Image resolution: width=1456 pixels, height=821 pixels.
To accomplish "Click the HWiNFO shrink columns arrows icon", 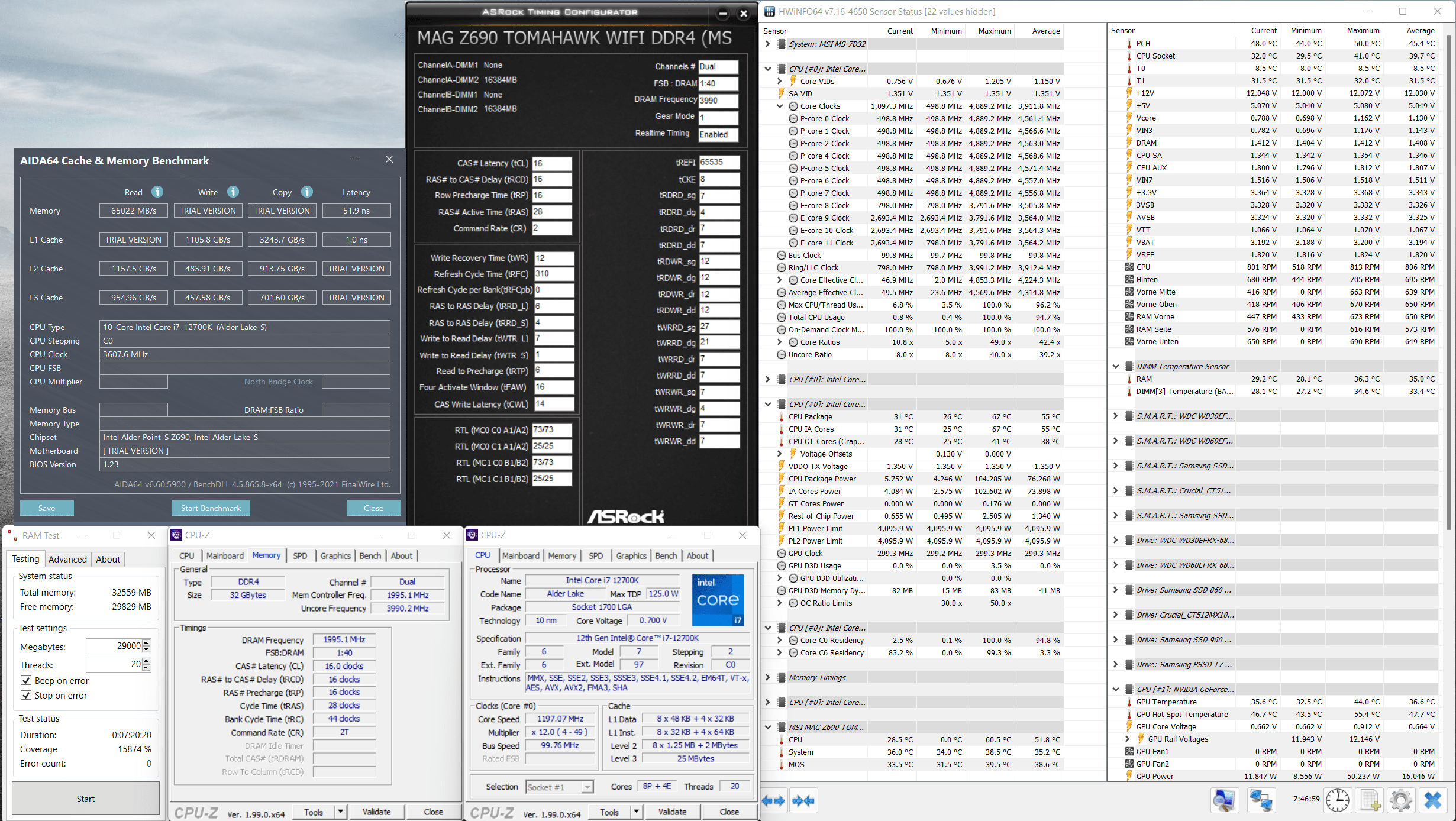I will tap(803, 801).
